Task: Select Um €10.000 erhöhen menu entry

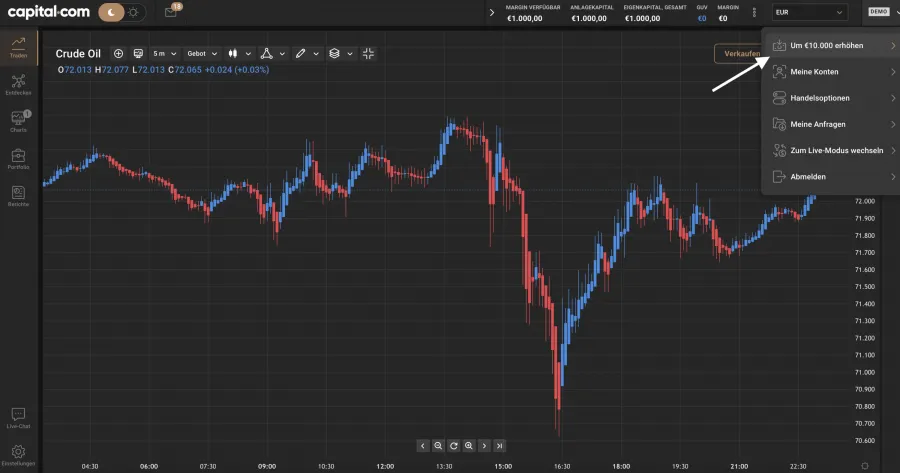Action: [x=833, y=45]
